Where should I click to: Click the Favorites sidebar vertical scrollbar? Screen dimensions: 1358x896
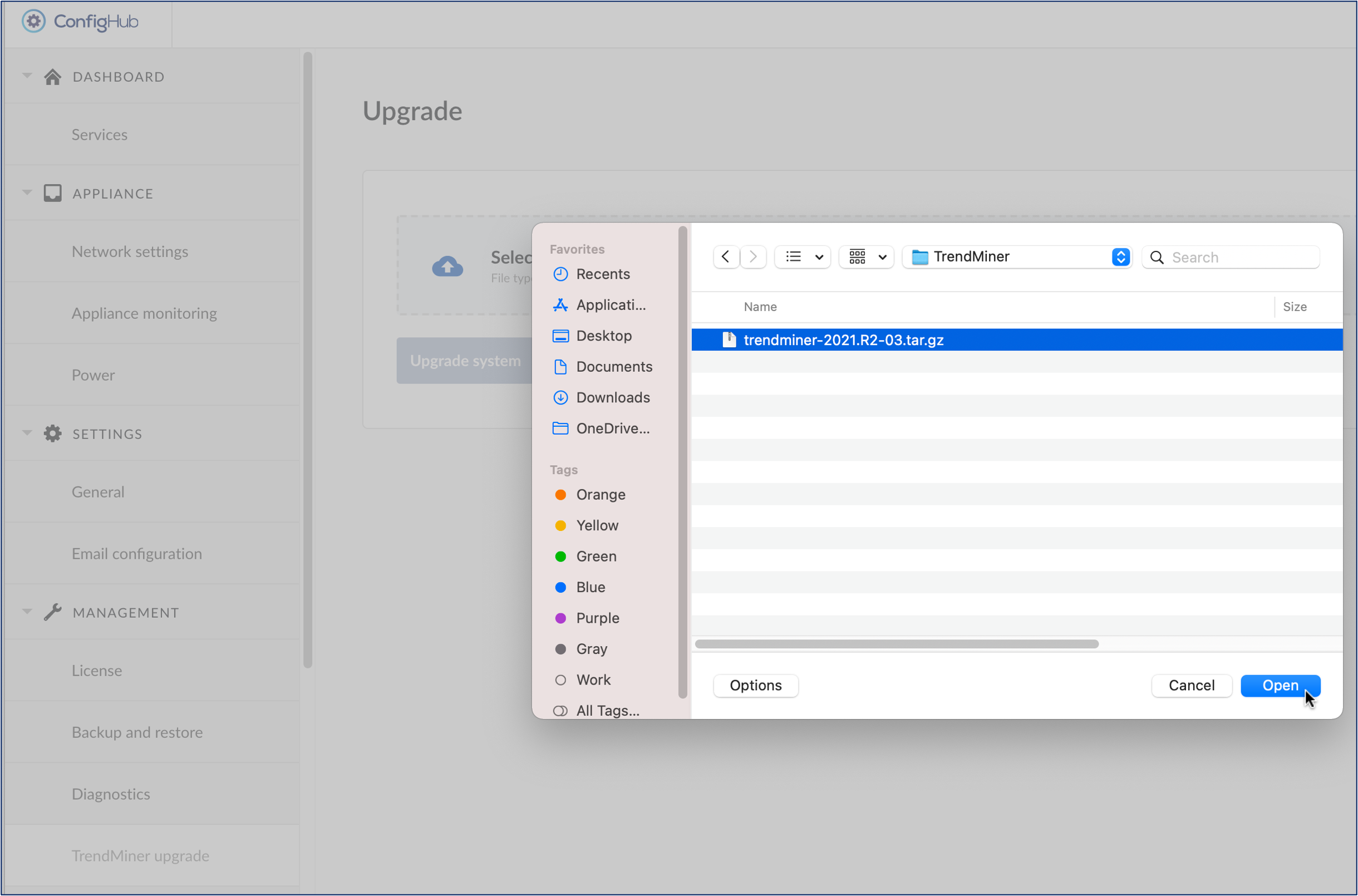682,462
